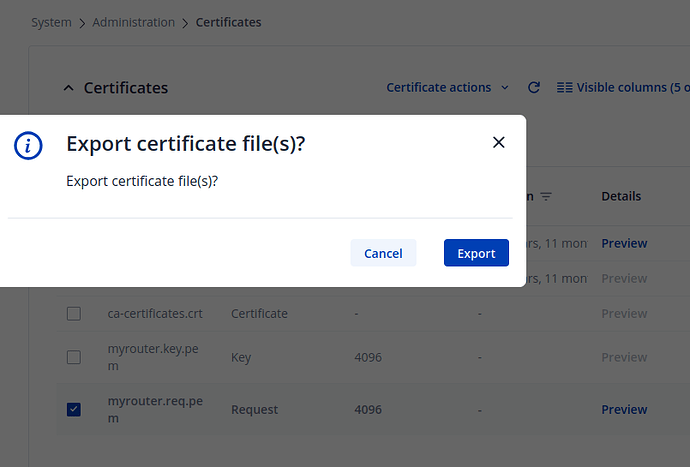Viewport: 690px width, 467px height.
Task: Click the column filter icon
Action: point(546,197)
